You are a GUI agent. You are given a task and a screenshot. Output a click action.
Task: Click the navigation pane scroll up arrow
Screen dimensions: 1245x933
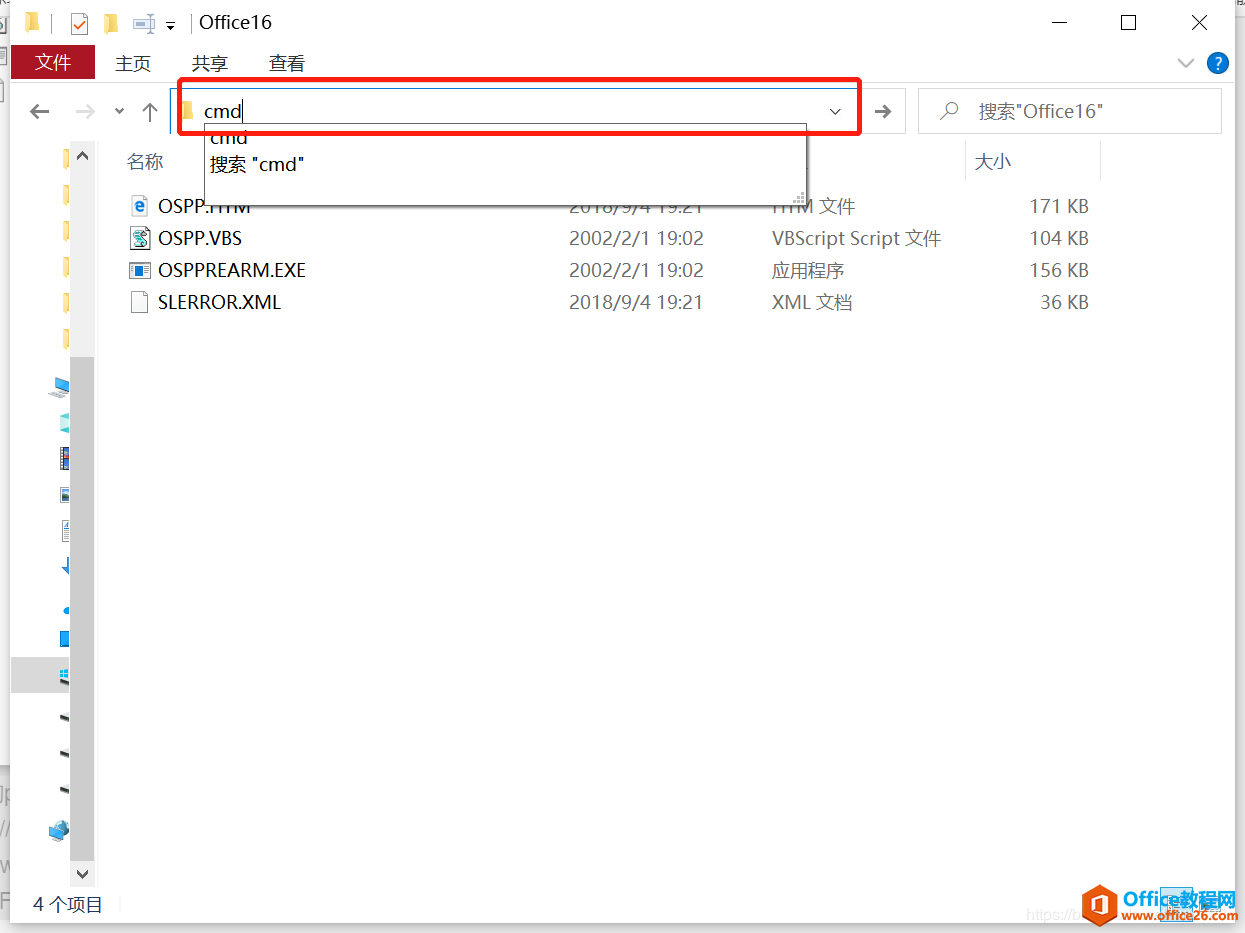83,156
